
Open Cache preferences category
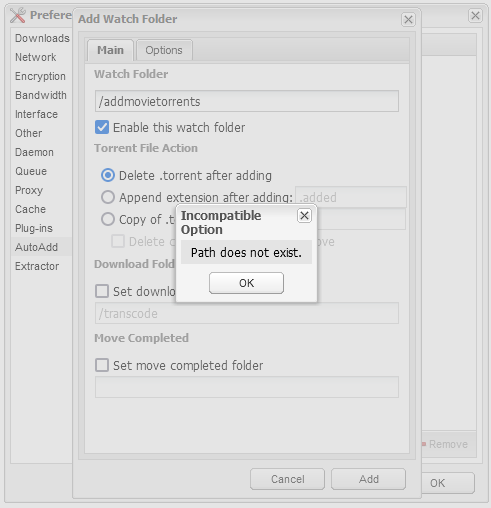pos(41,209)
